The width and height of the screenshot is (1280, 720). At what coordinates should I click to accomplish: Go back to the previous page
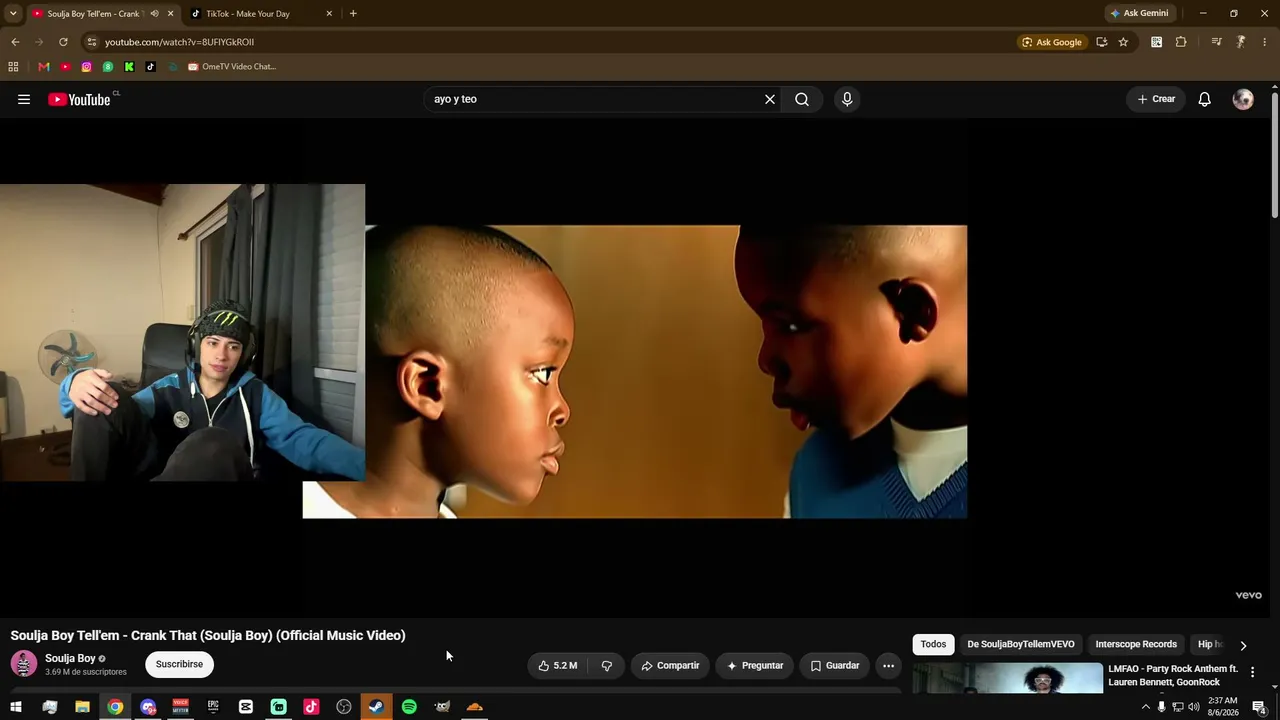(15, 42)
